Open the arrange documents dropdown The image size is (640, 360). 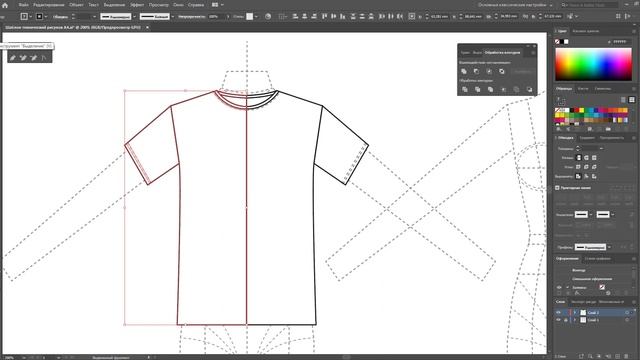[218, 5]
